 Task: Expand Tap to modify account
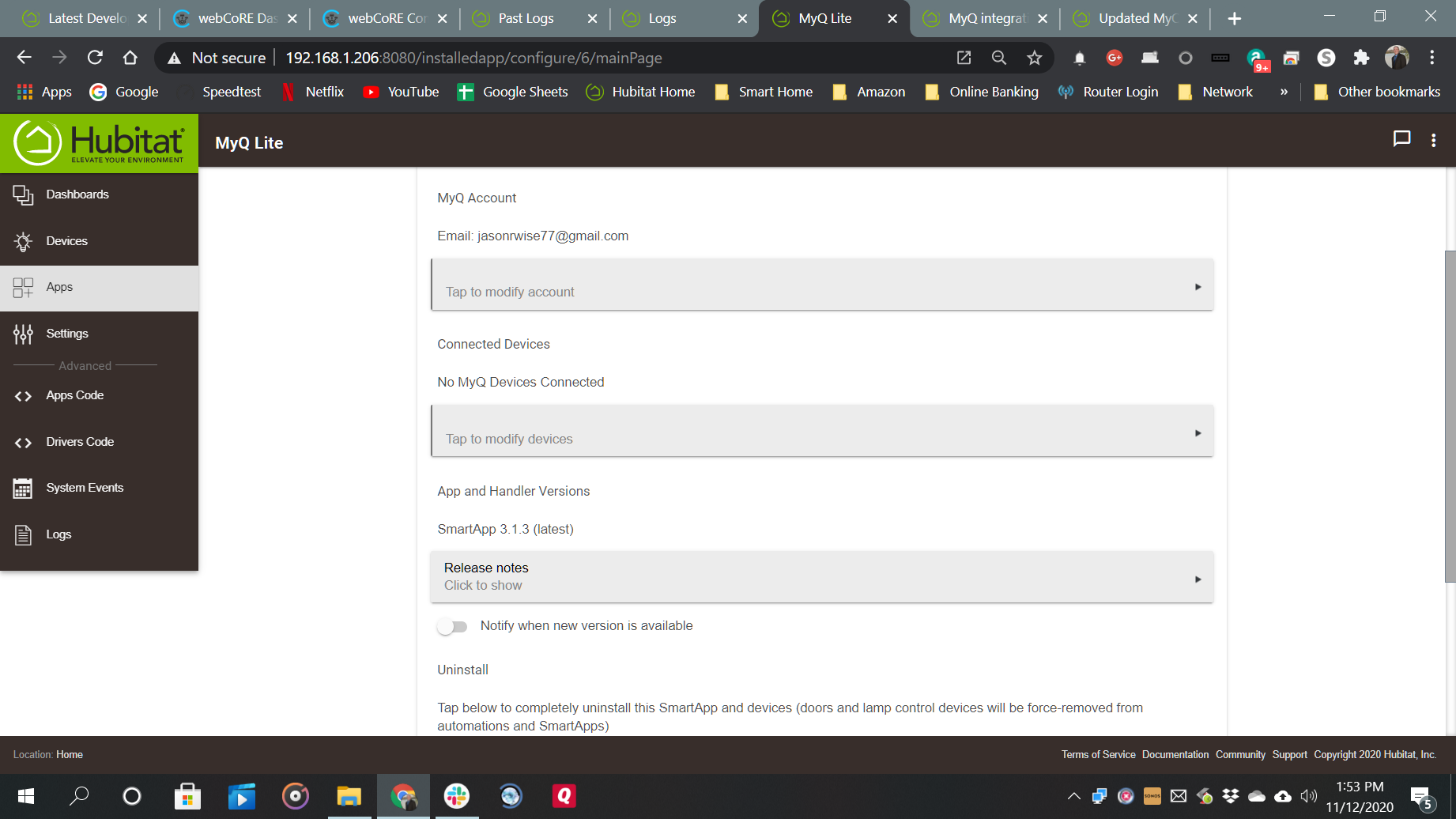(x=822, y=285)
